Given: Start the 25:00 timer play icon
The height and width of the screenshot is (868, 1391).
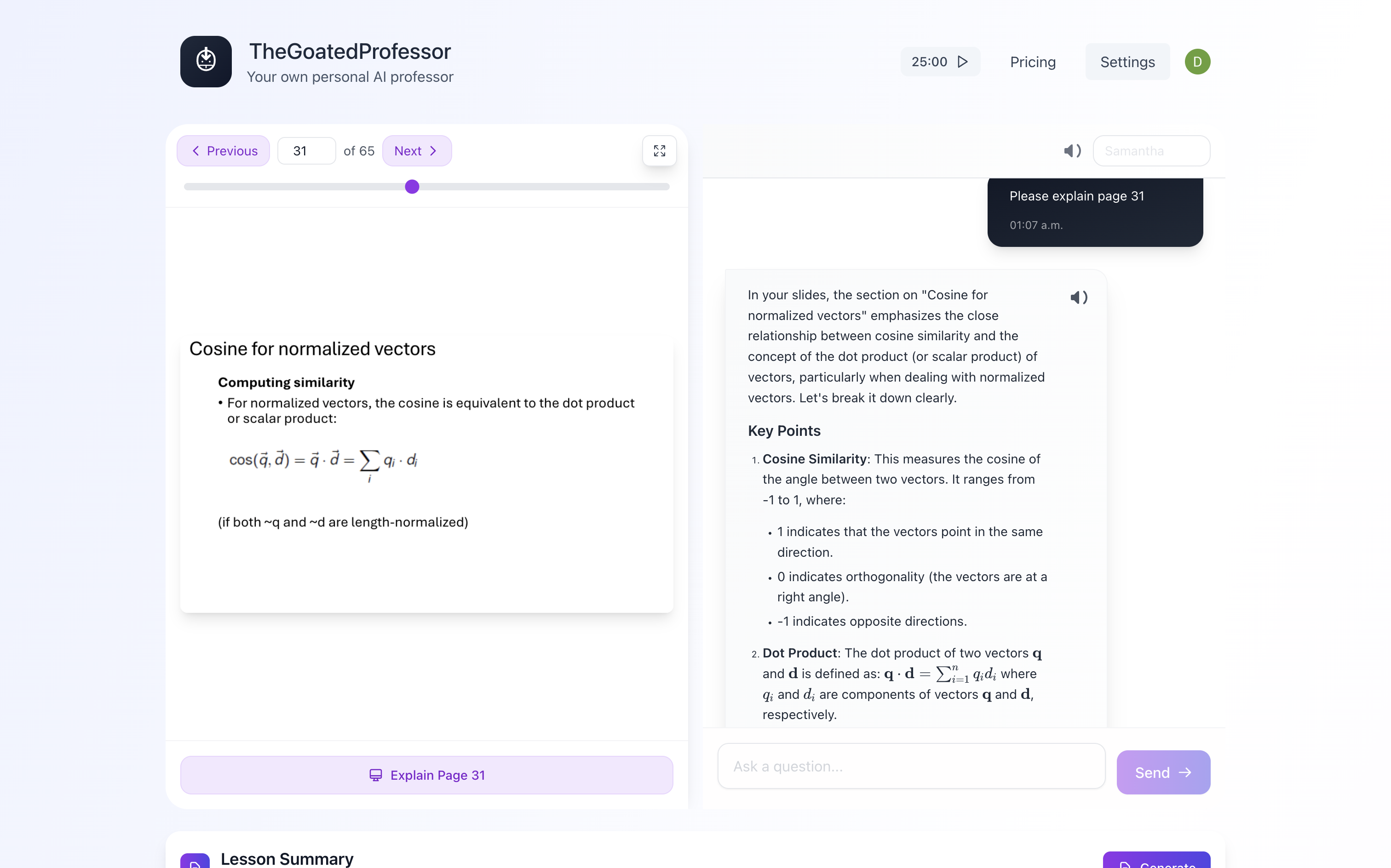Looking at the screenshot, I should (x=963, y=62).
